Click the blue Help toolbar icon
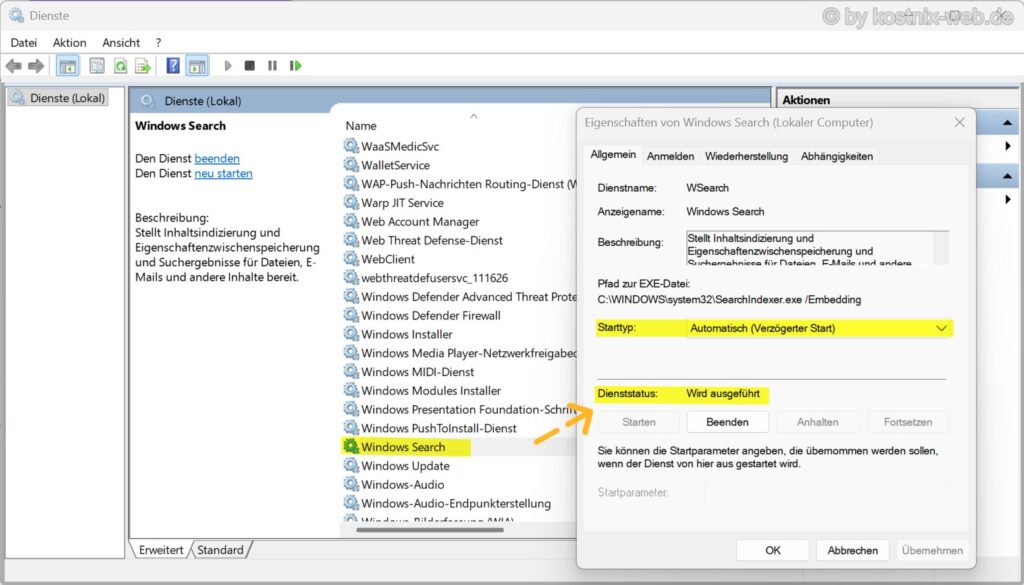 point(173,65)
